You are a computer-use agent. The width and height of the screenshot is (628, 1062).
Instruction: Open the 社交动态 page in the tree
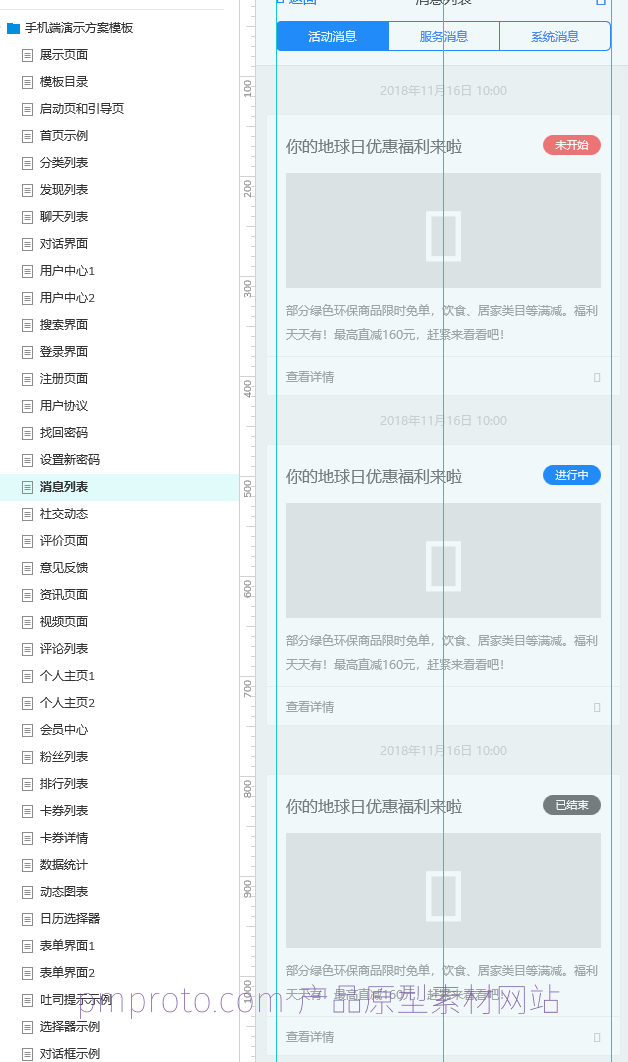coord(64,514)
